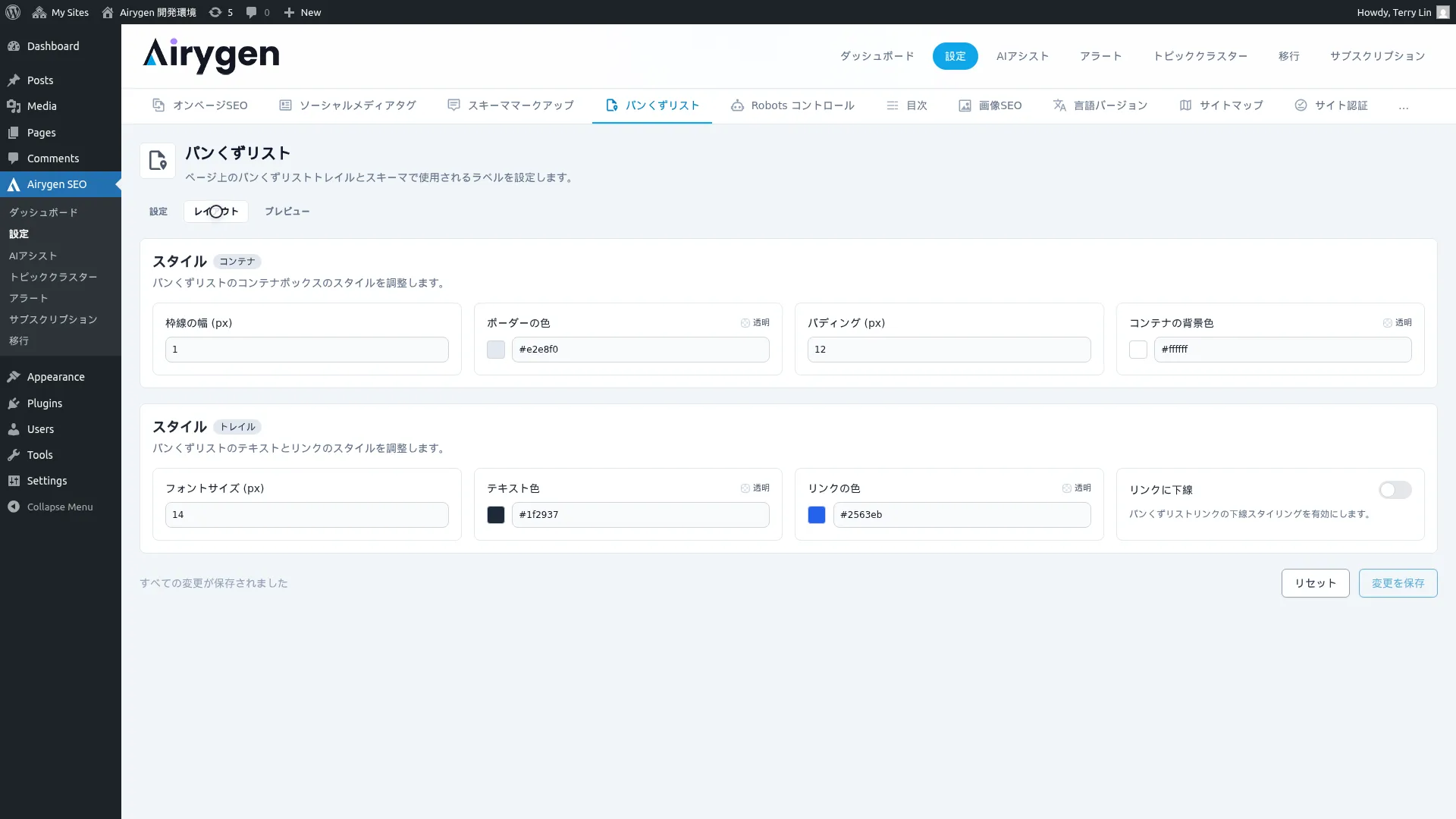Select the 設定 pill in top navigation
The width and height of the screenshot is (1456, 819).
click(x=955, y=56)
